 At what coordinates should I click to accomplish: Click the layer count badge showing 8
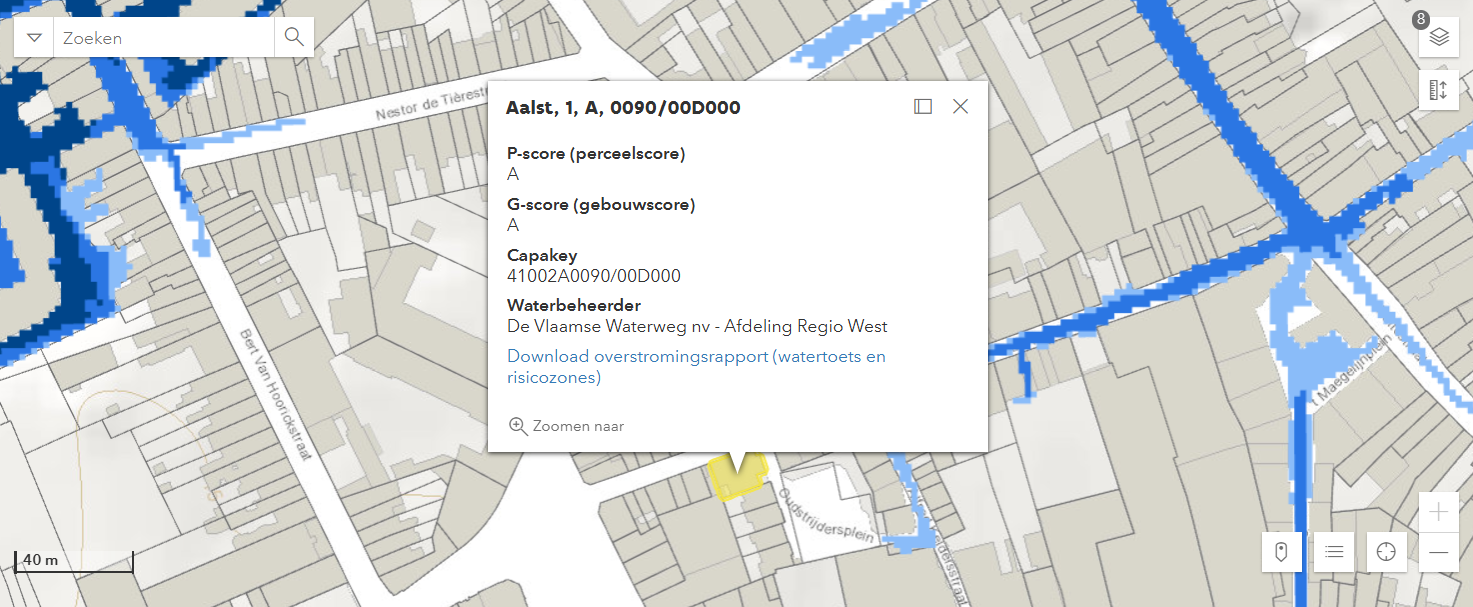tap(1420, 20)
